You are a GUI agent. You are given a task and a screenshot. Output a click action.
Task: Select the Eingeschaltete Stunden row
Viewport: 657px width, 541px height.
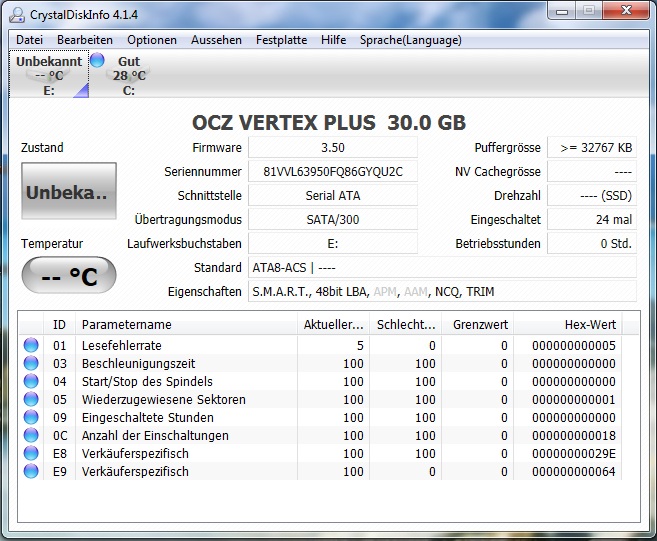(x=320, y=417)
